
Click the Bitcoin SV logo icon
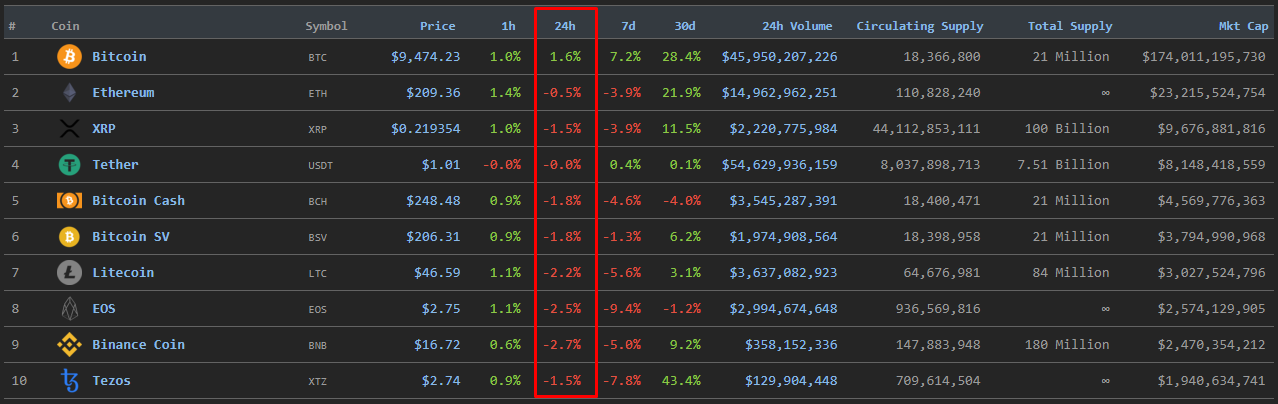[x=69, y=237]
